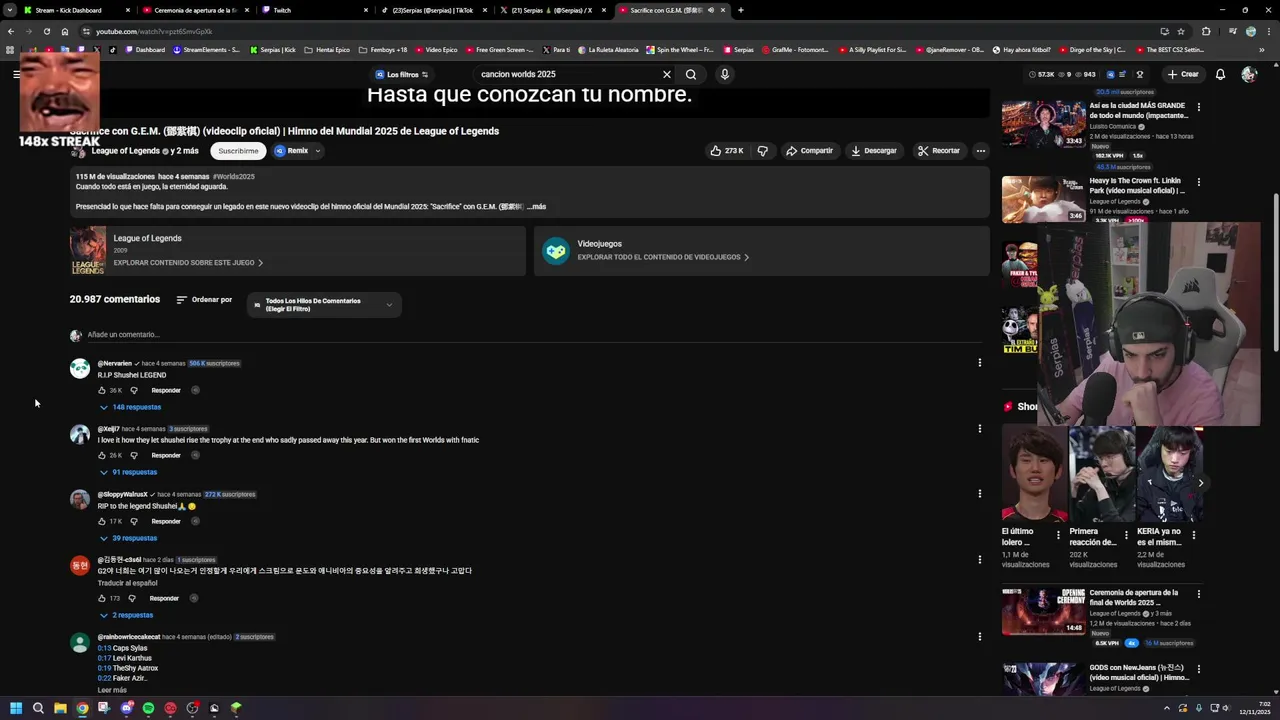Jump to timestamp 0:13 Caps Sylas
Image resolution: width=1280 pixels, height=720 pixels.
(104, 648)
